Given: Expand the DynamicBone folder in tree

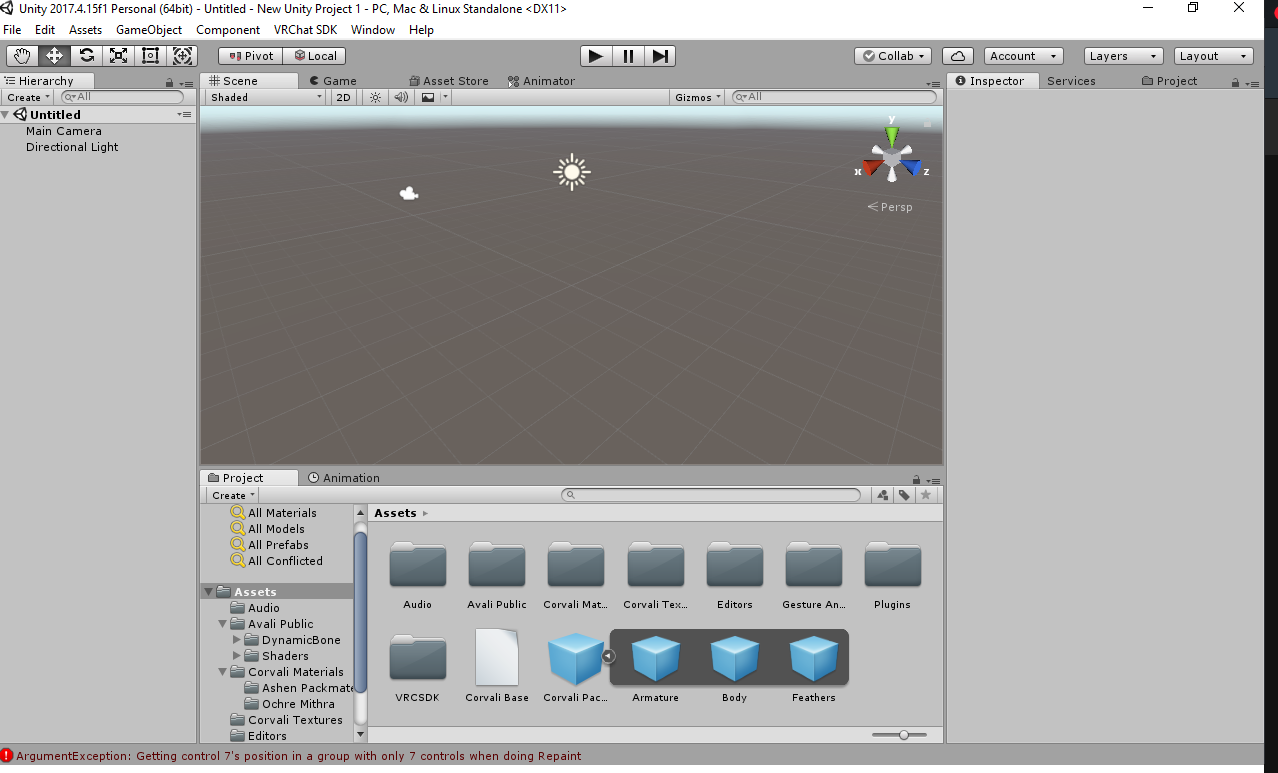Looking at the screenshot, I should tap(236, 640).
